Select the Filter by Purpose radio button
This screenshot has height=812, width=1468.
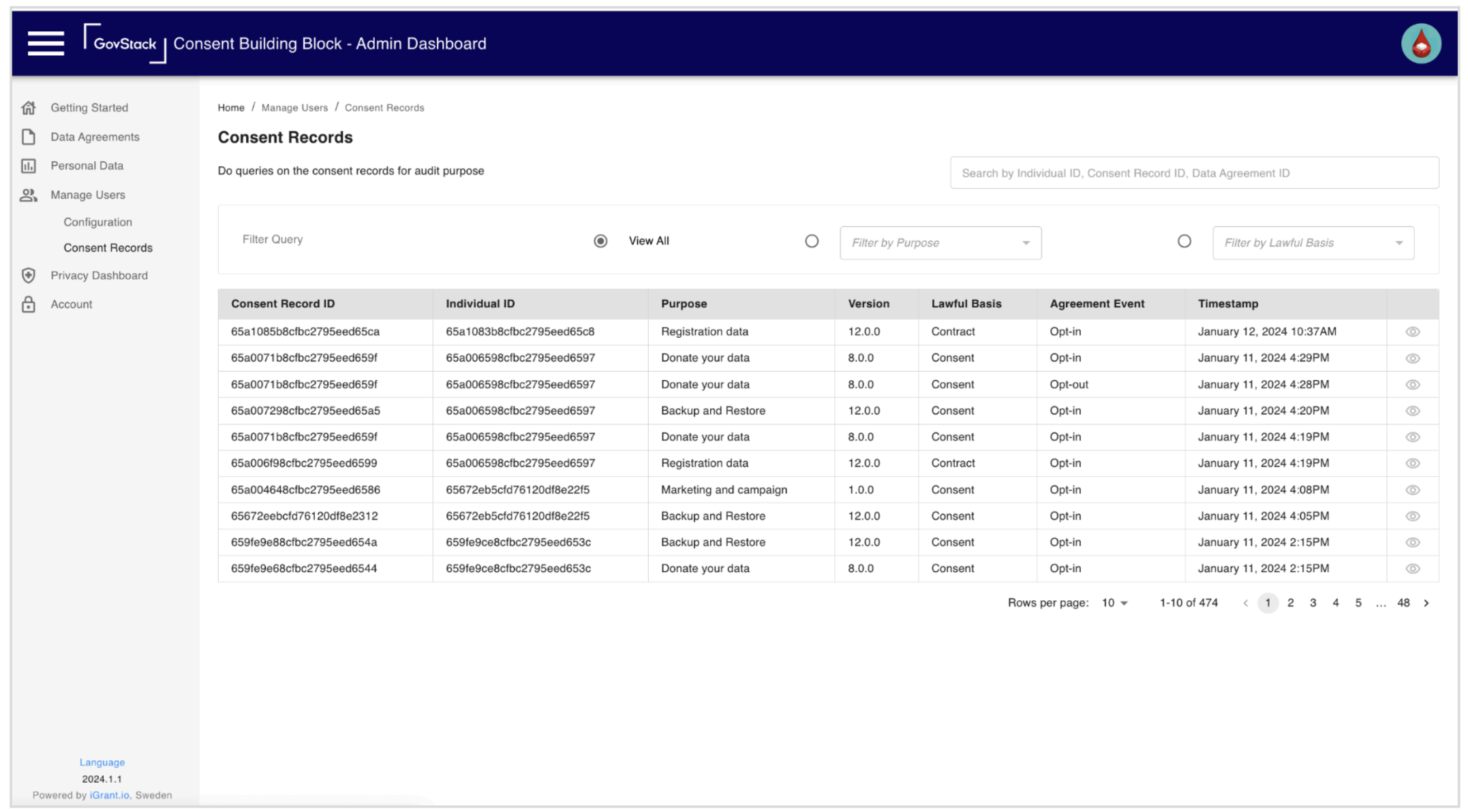tap(811, 241)
